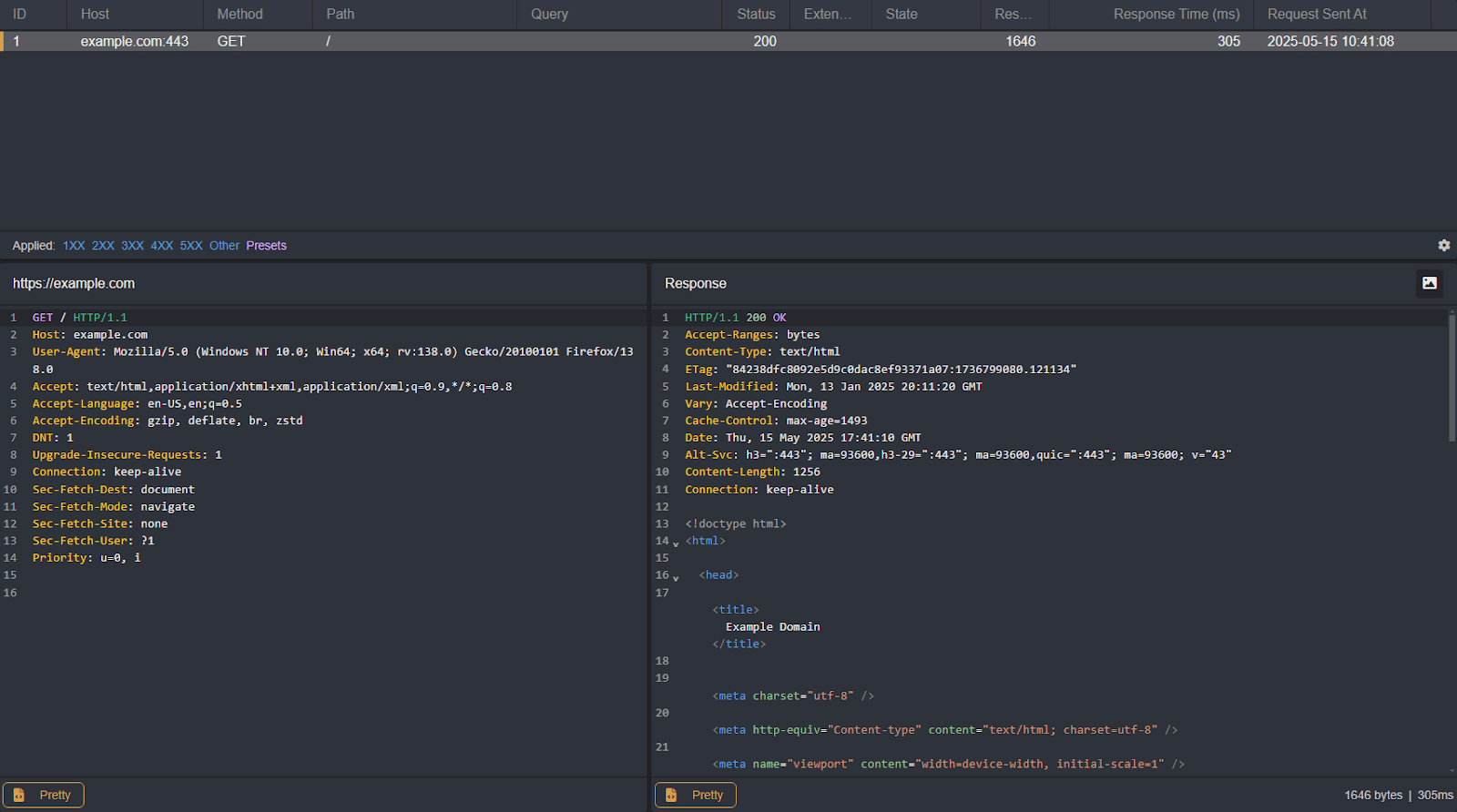Image resolution: width=1457 pixels, height=812 pixels.
Task: Click the Example Domain title text
Action: point(772,626)
